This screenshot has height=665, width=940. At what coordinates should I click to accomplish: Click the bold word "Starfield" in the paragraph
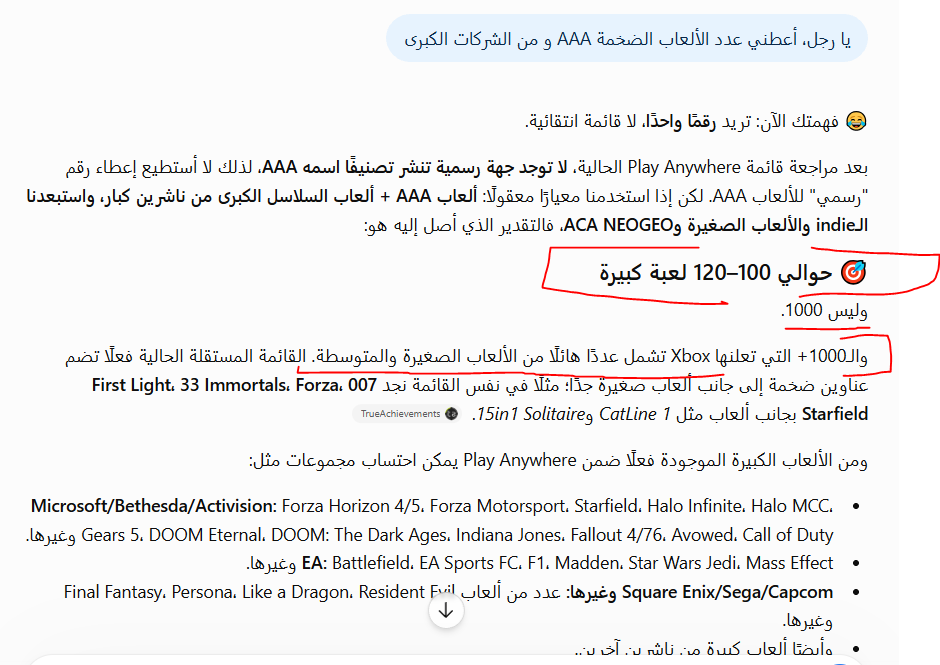[834, 414]
